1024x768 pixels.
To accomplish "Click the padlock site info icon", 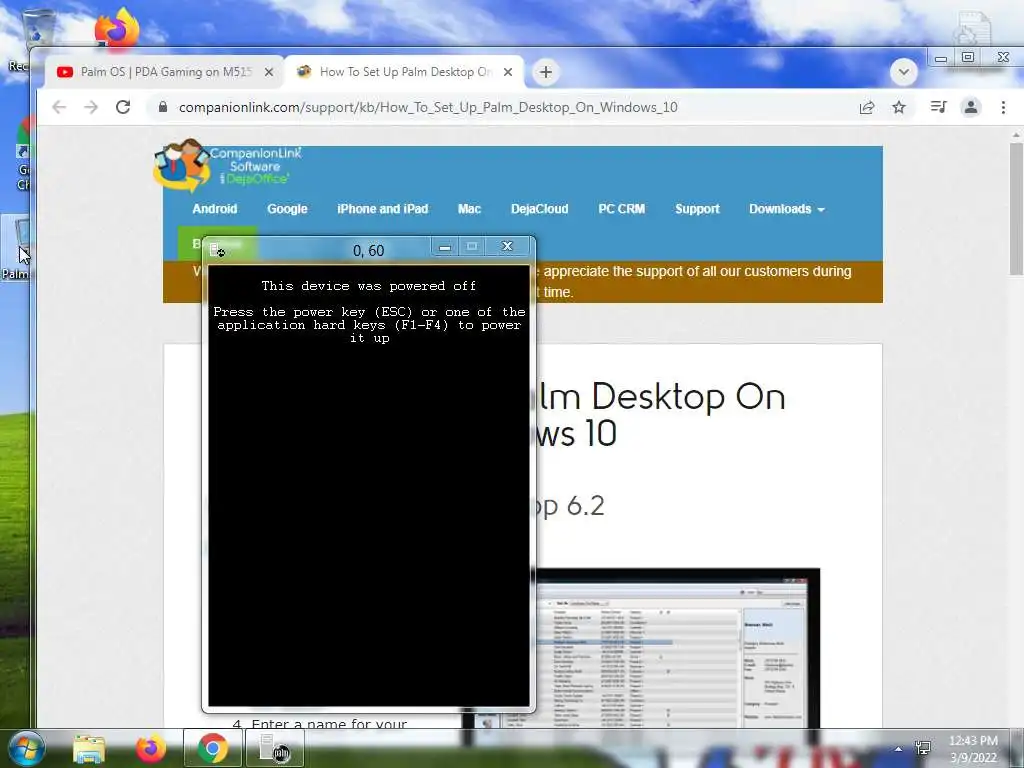I will coord(163,107).
